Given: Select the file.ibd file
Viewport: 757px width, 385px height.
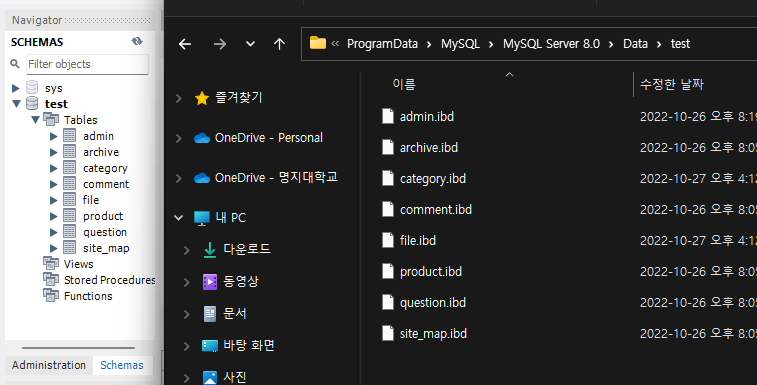Looking at the screenshot, I should 418,241.
